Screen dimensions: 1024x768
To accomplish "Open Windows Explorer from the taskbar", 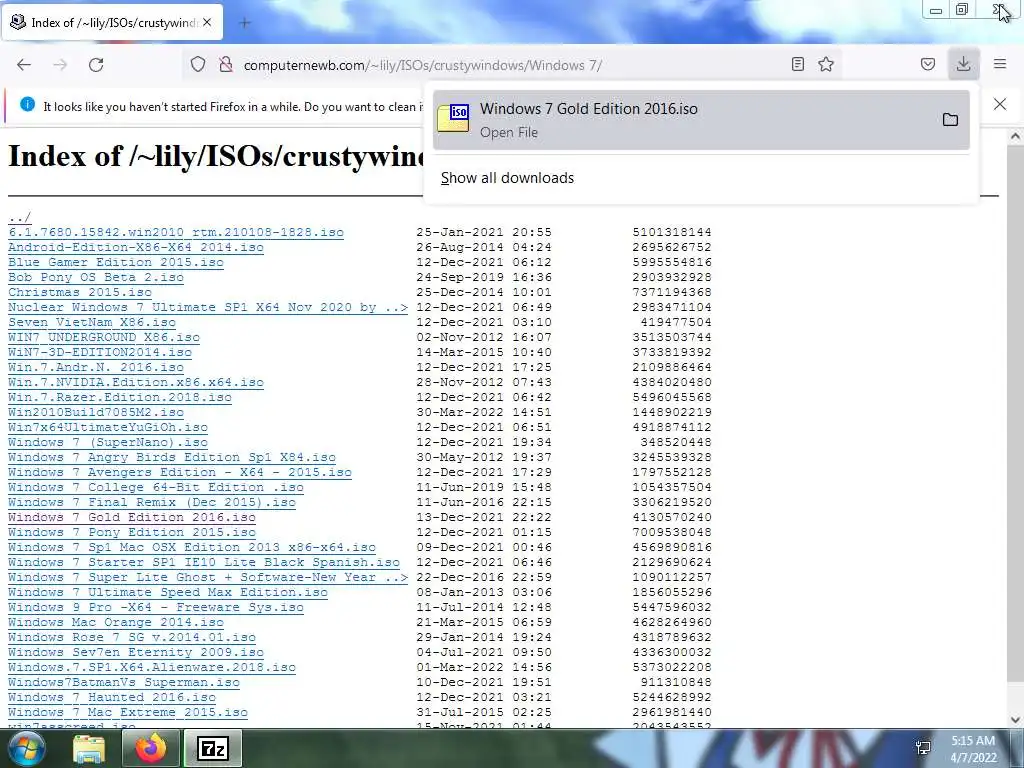I will 89,748.
